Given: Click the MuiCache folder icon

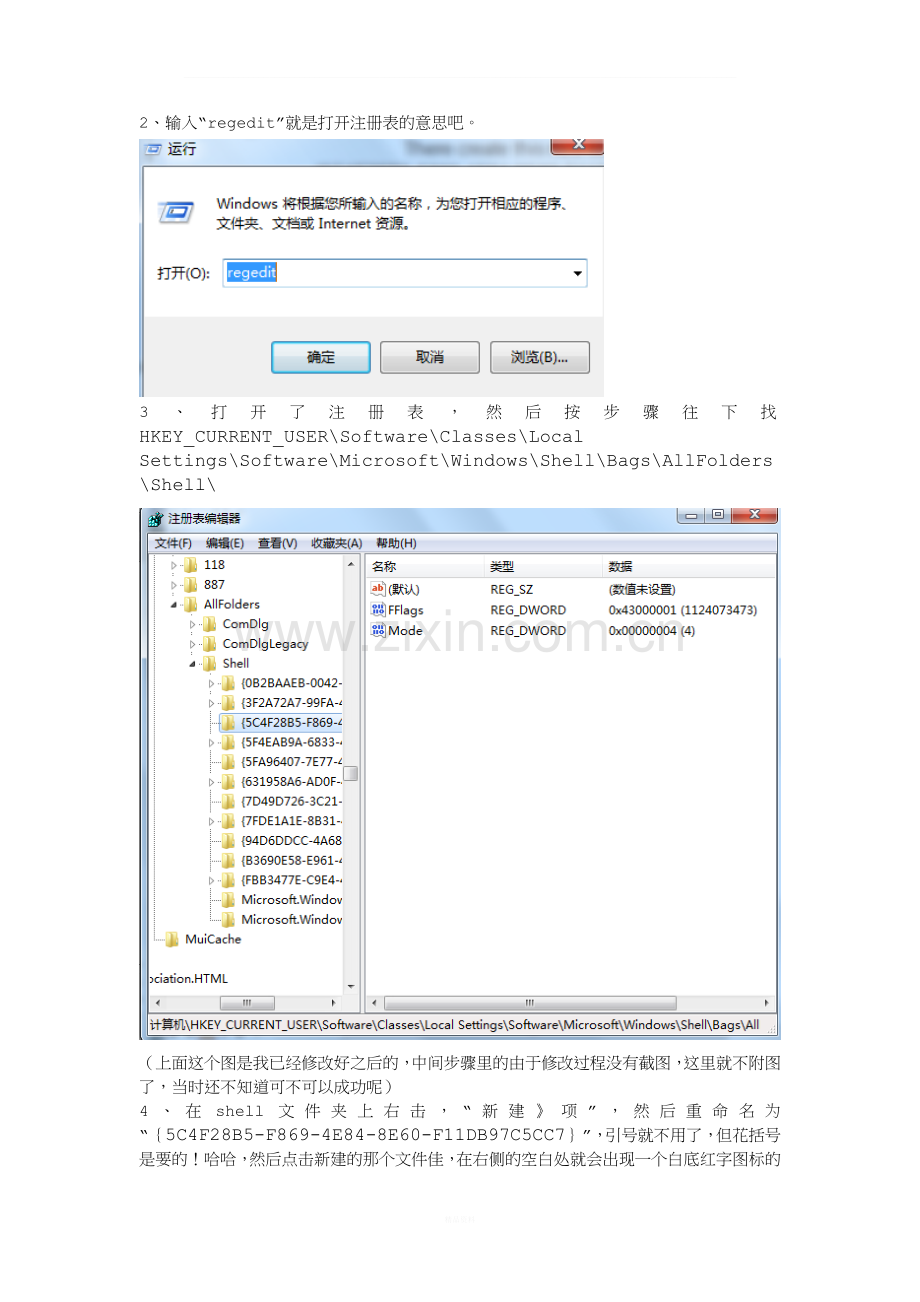Looking at the screenshot, I should pos(172,939).
